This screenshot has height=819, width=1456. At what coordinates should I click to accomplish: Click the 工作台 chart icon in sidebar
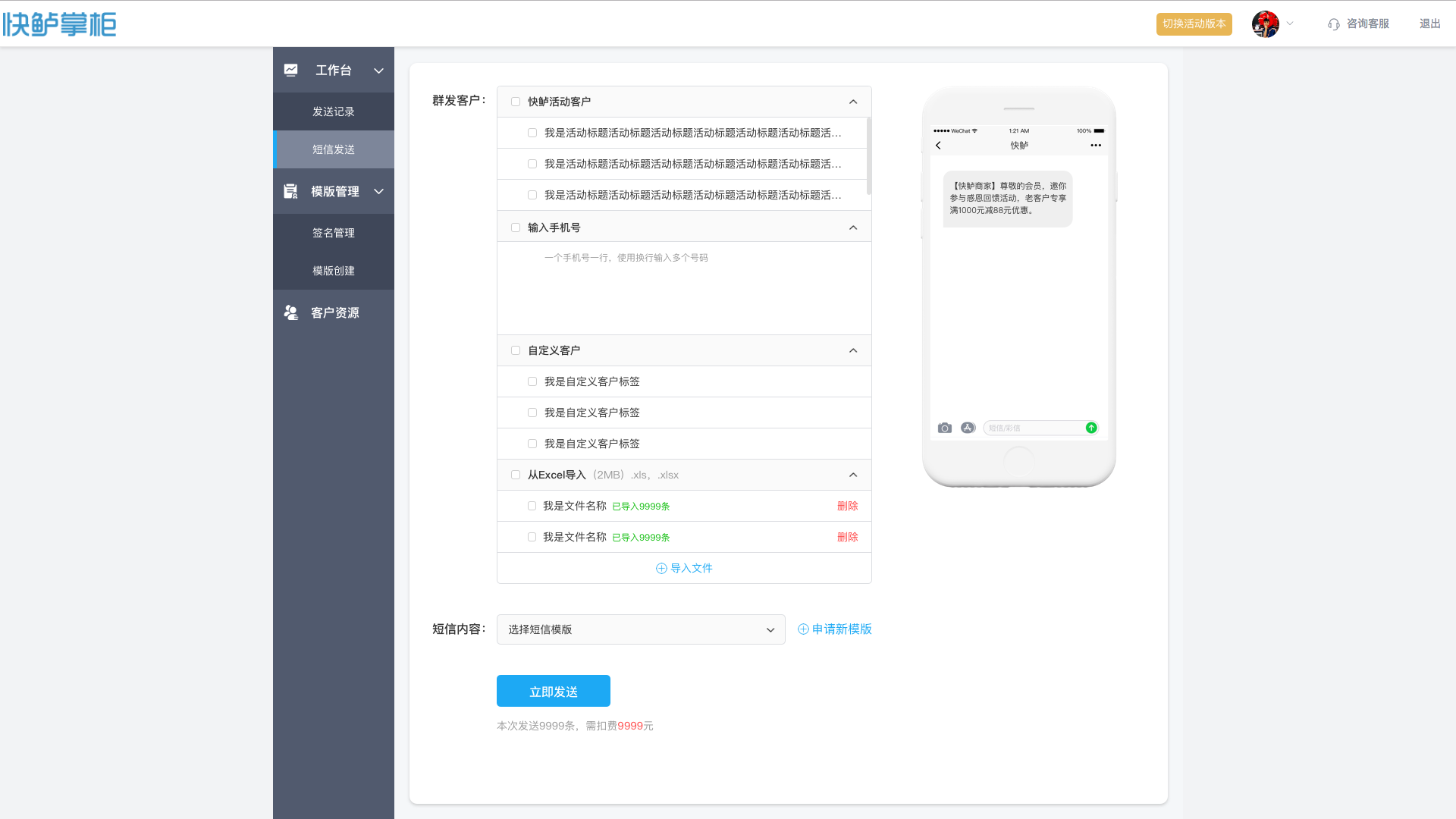[x=291, y=71]
